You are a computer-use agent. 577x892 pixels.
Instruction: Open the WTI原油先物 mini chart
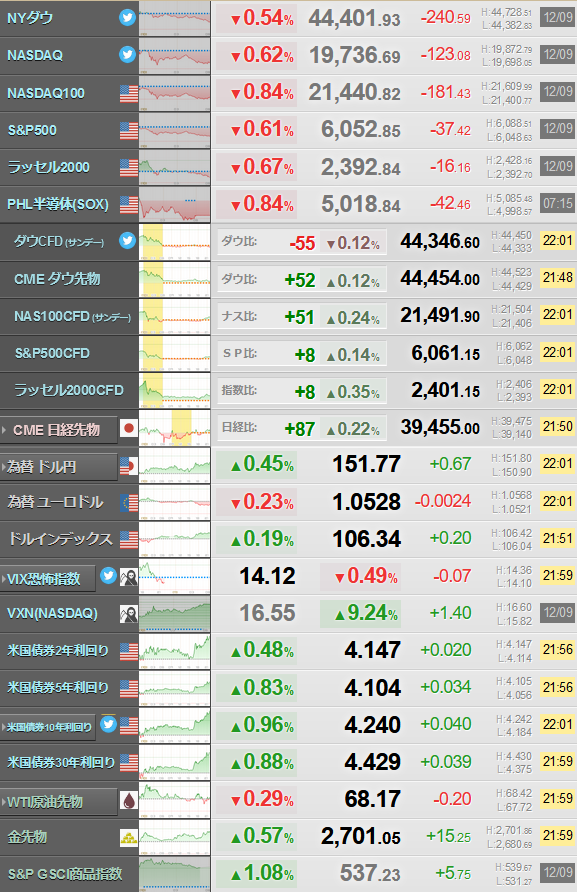pyautogui.click(x=174, y=800)
